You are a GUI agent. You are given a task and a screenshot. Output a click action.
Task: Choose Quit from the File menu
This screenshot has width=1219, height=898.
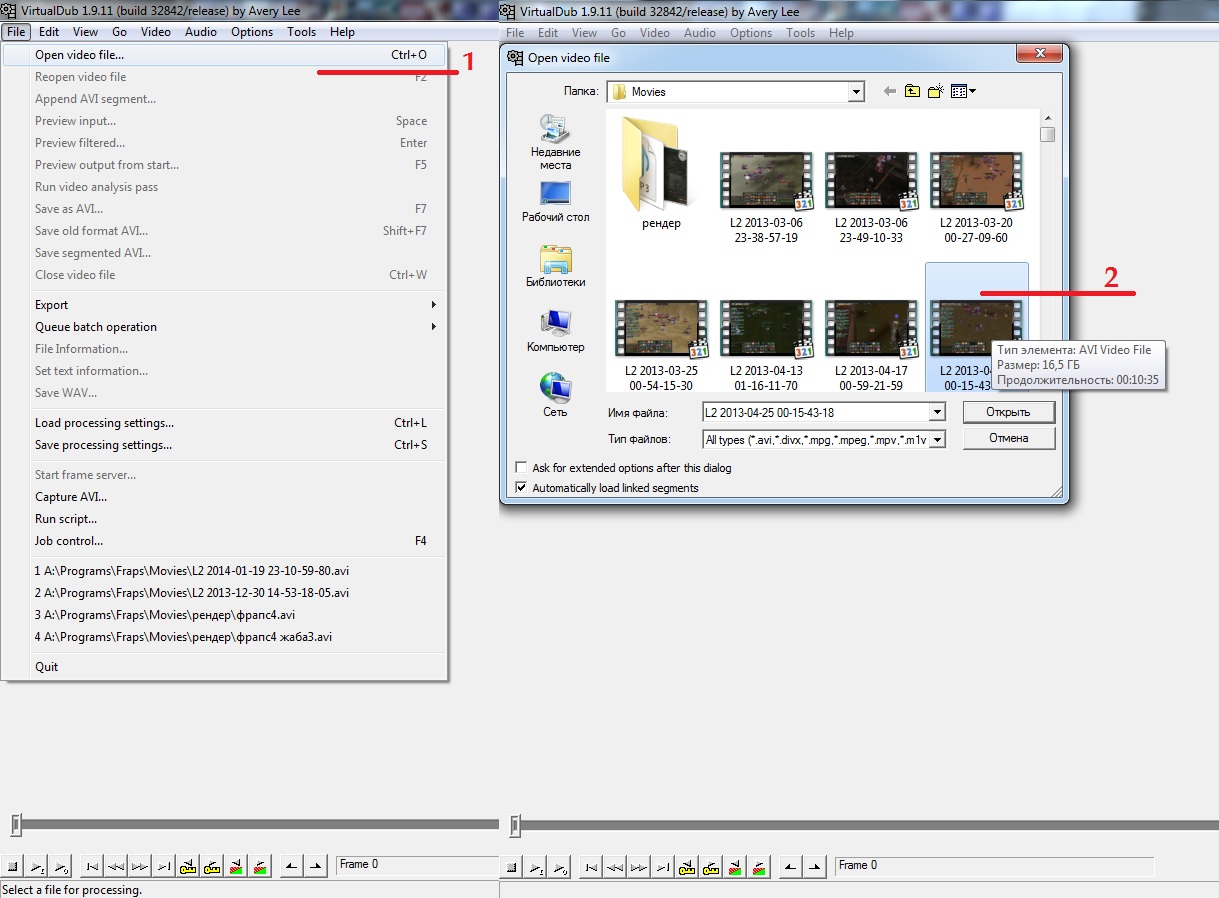[224, 667]
